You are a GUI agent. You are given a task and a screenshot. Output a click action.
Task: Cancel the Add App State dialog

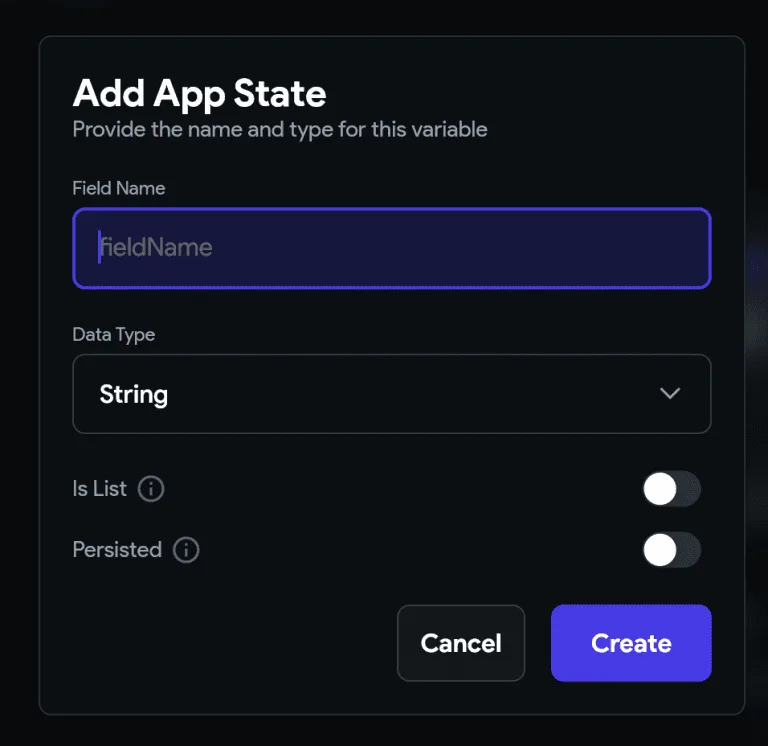(x=461, y=643)
